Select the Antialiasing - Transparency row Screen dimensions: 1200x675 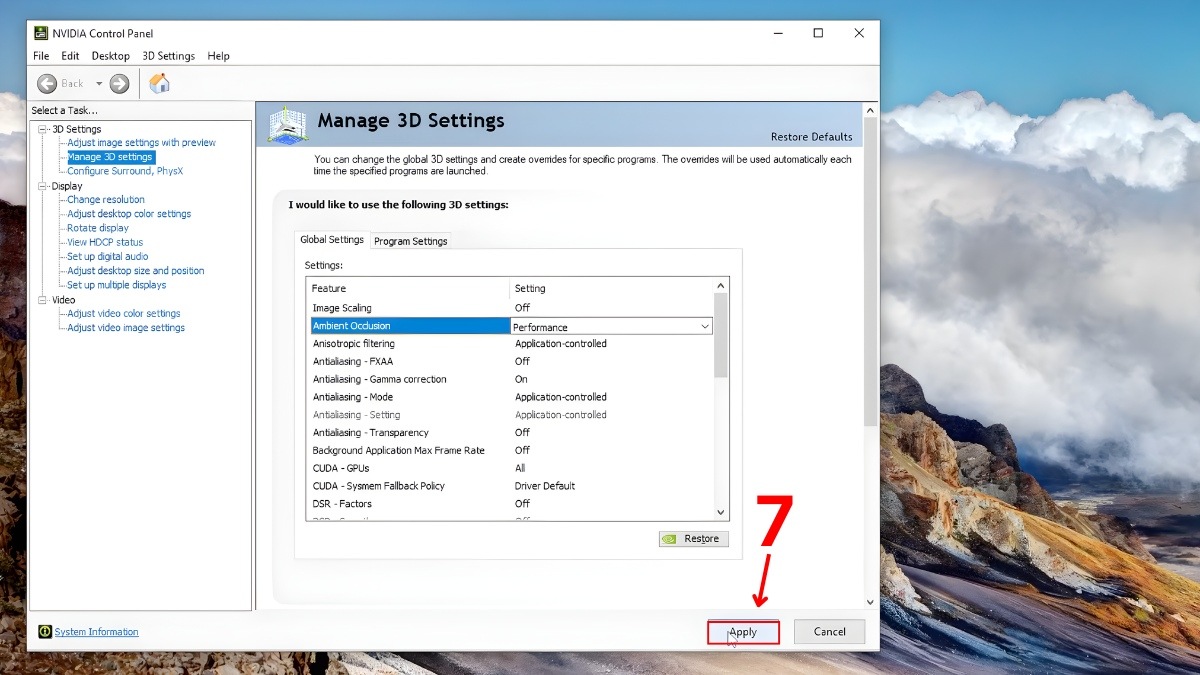pos(510,433)
